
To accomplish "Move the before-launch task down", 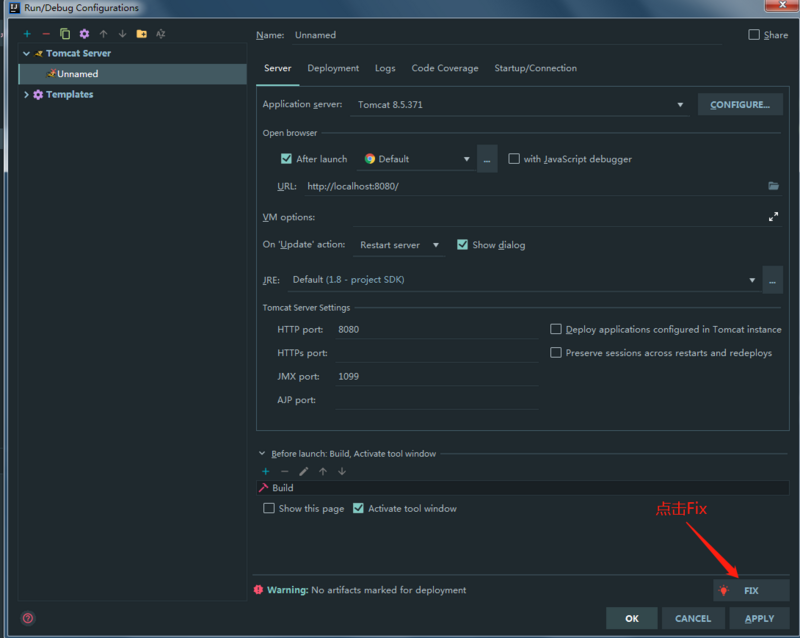I will (x=342, y=471).
